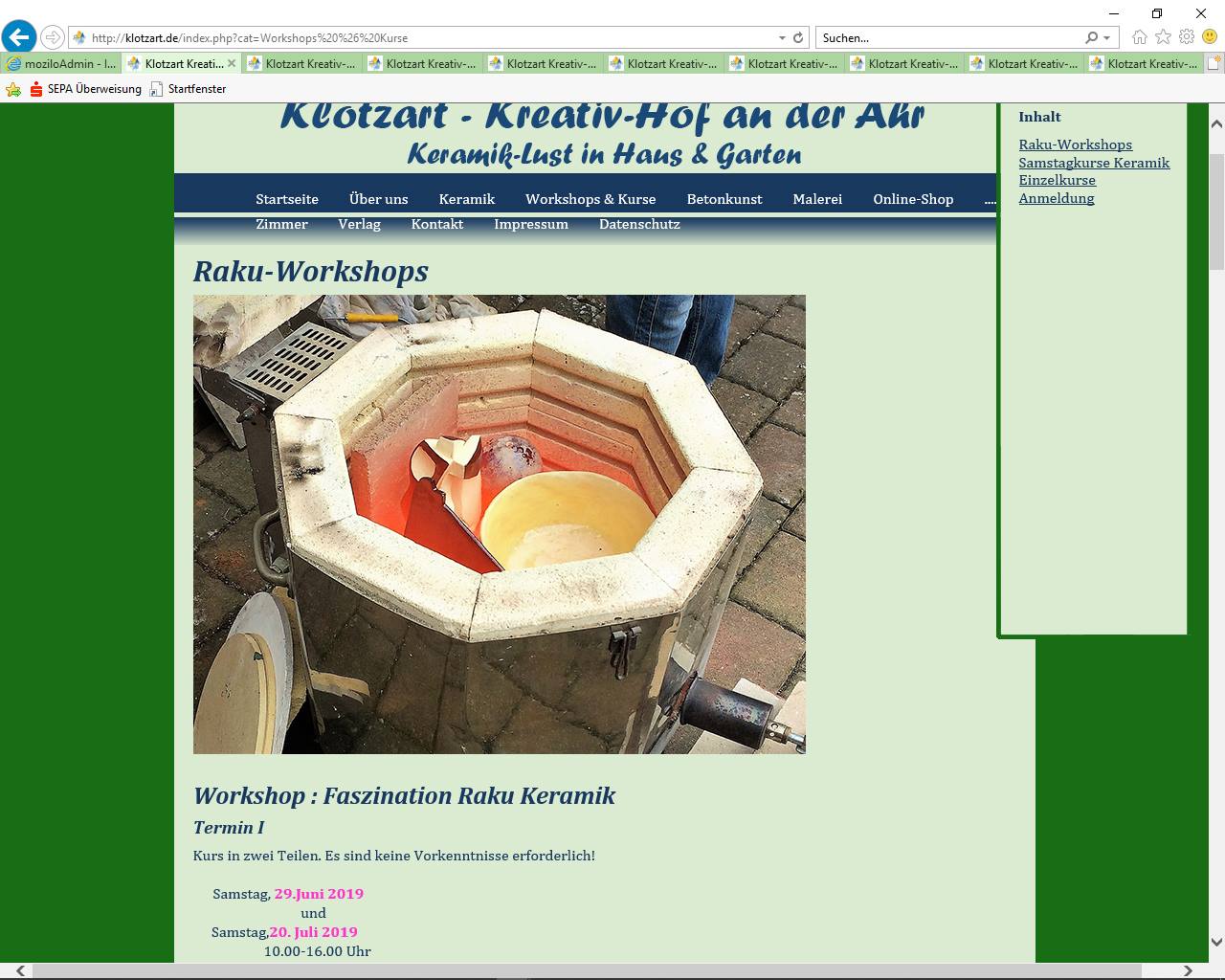Go back to the previous page
Viewport: 1225px width, 980px height.
(19, 37)
